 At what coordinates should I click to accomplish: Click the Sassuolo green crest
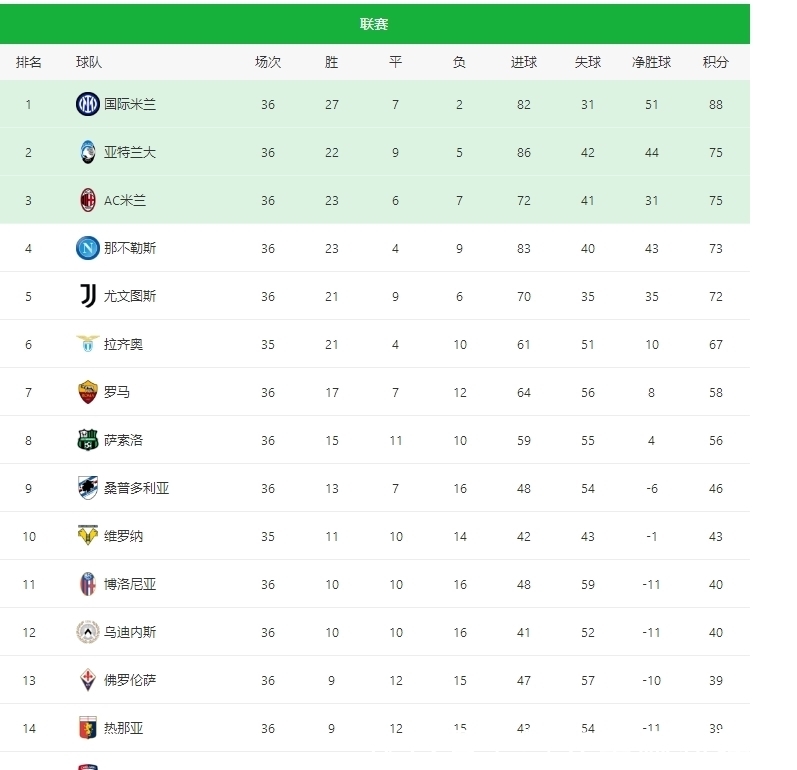[x=88, y=440]
